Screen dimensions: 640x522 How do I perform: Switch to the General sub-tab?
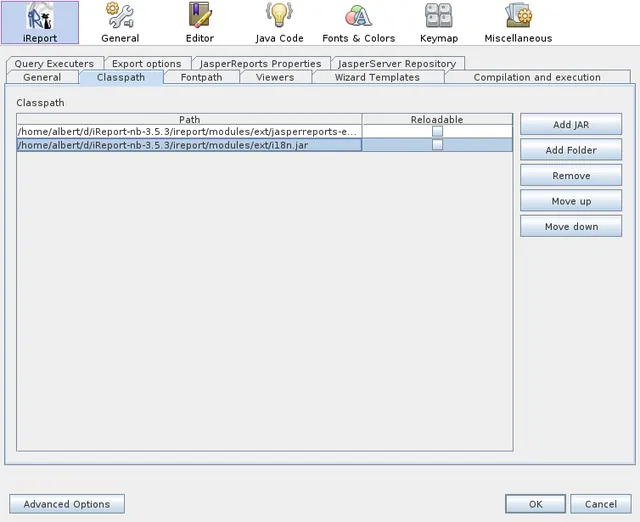[x=42, y=77]
